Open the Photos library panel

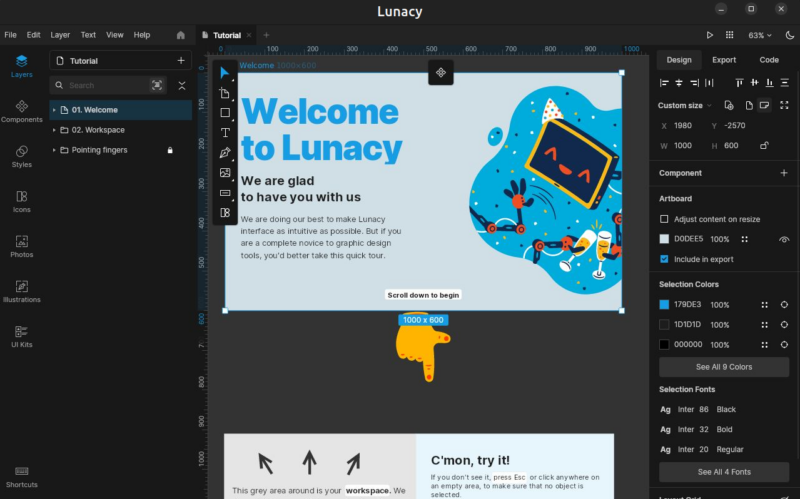tap(21, 246)
